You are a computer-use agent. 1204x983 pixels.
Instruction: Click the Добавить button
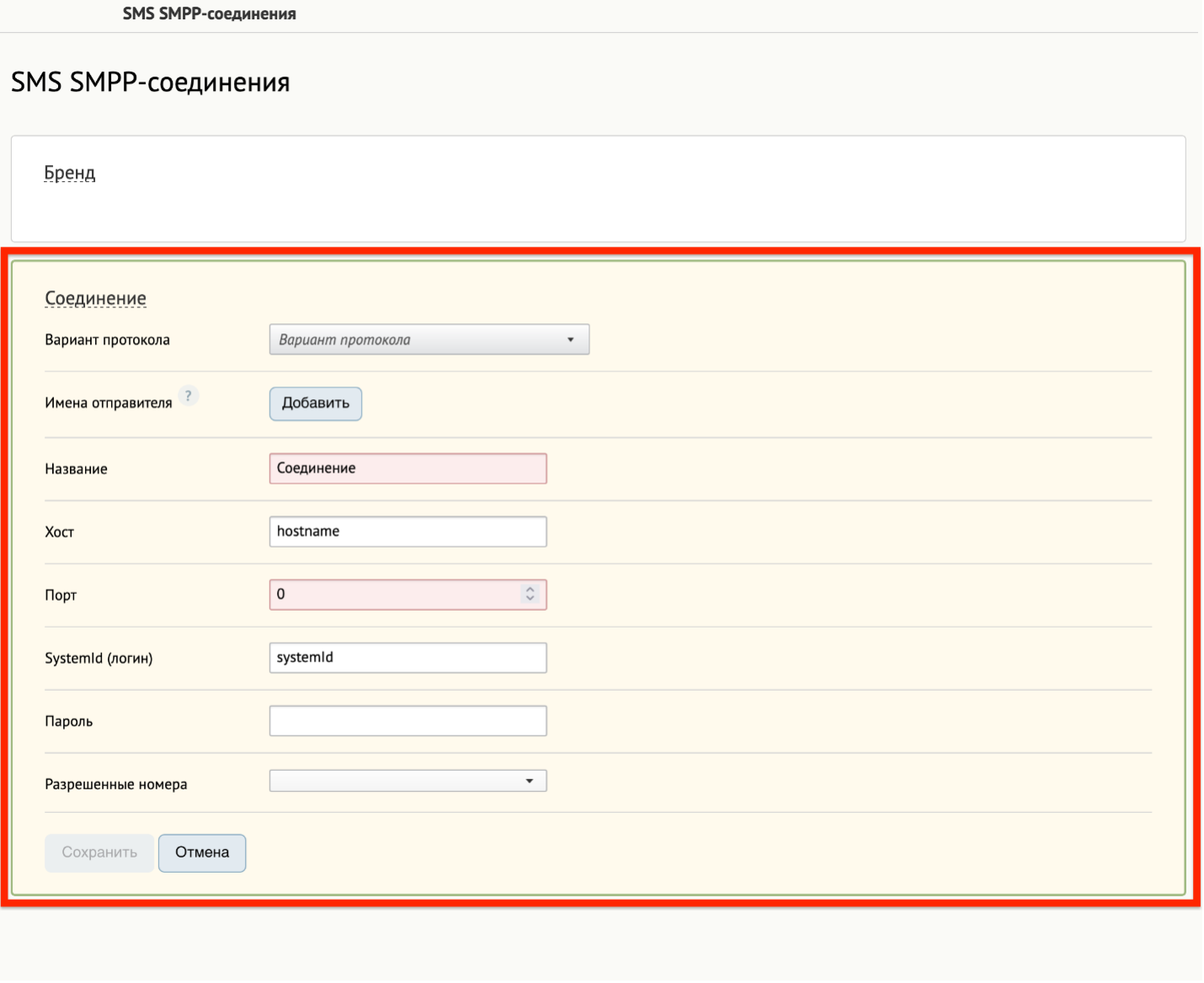tap(316, 403)
